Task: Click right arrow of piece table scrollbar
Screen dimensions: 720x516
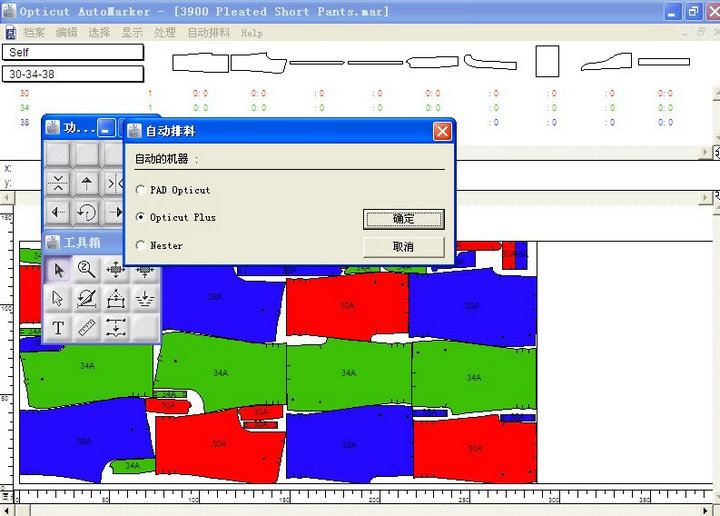Action: tap(706, 152)
